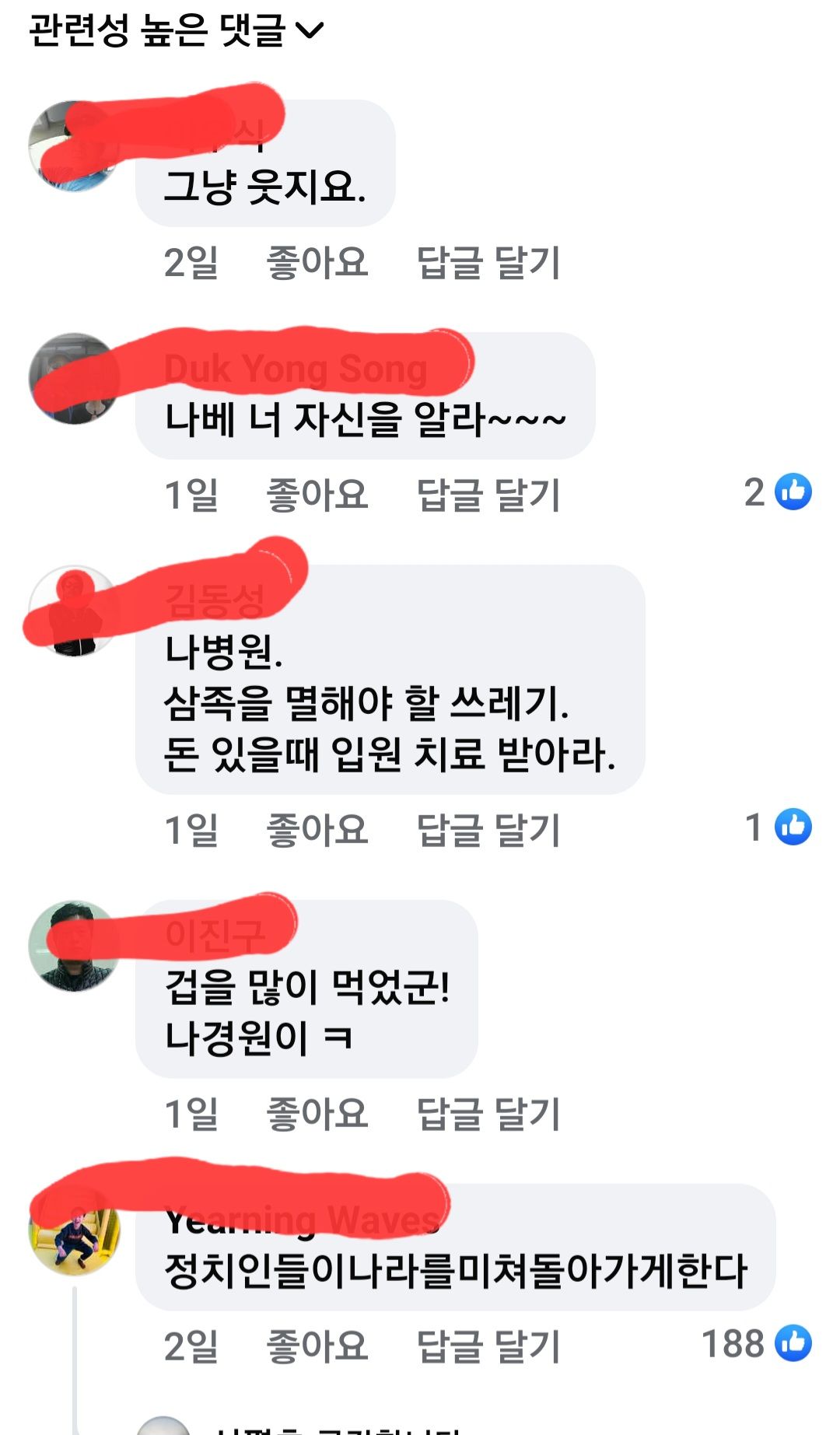Like the 그냥 웃지요 comment with 좋아요
Image resolution: width=840 pixels, height=1435 pixels.
pyautogui.click(x=317, y=262)
